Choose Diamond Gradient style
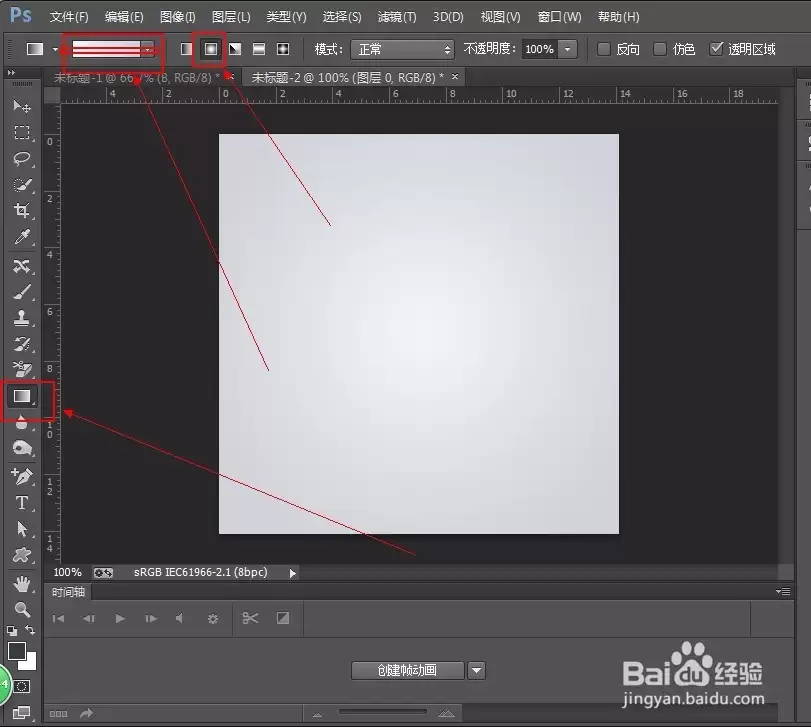This screenshot has width=811, height=727. [x=282, y=49]
